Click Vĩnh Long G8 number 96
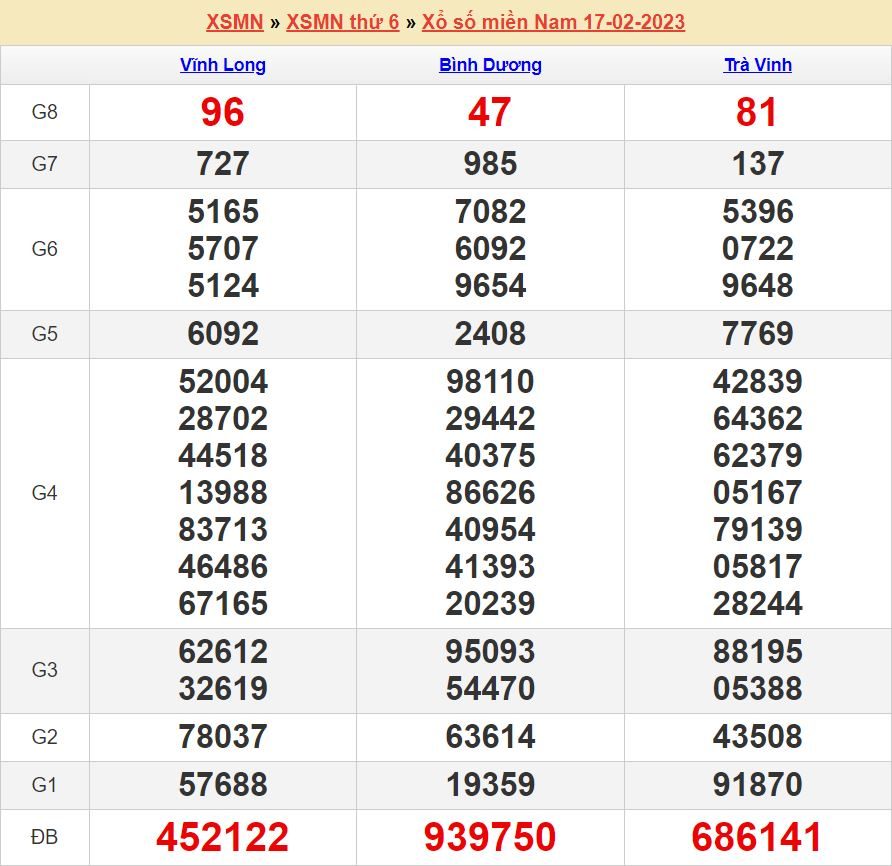This screenshot has height=866, width=892. click(x=222, y=112)
